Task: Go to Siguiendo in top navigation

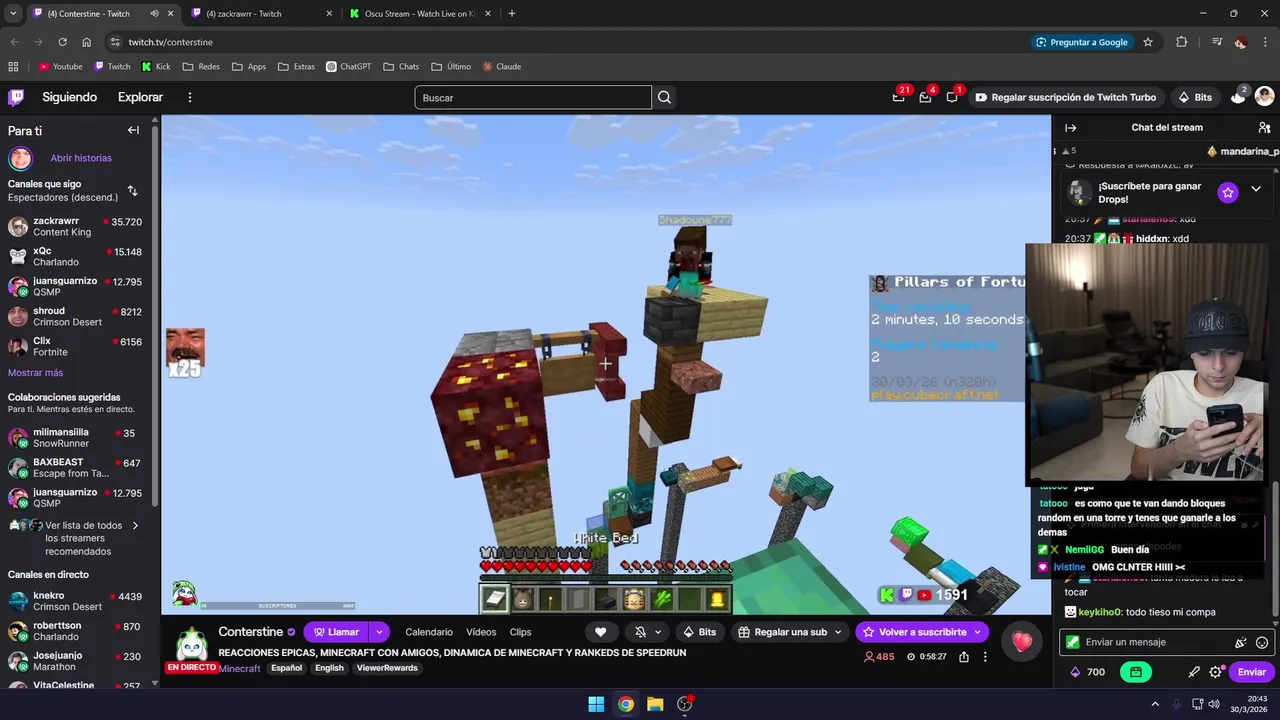Action: point(69,97)
